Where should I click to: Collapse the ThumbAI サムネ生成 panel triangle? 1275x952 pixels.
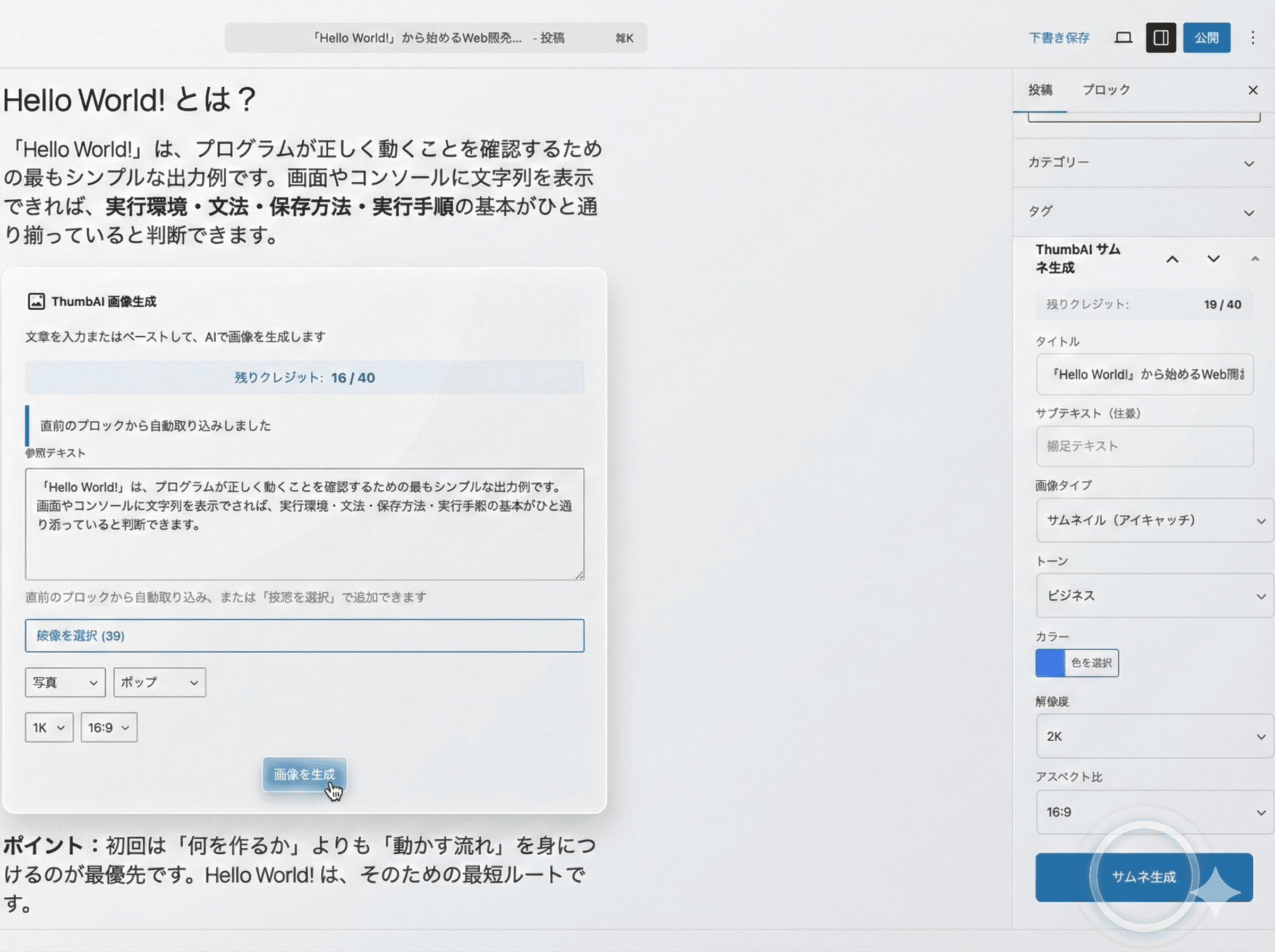pos(1254,259)
